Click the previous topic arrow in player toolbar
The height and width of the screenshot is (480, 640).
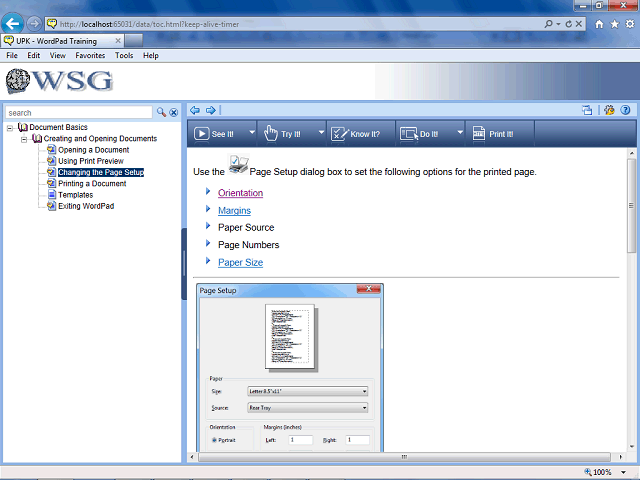click(195, 110)
